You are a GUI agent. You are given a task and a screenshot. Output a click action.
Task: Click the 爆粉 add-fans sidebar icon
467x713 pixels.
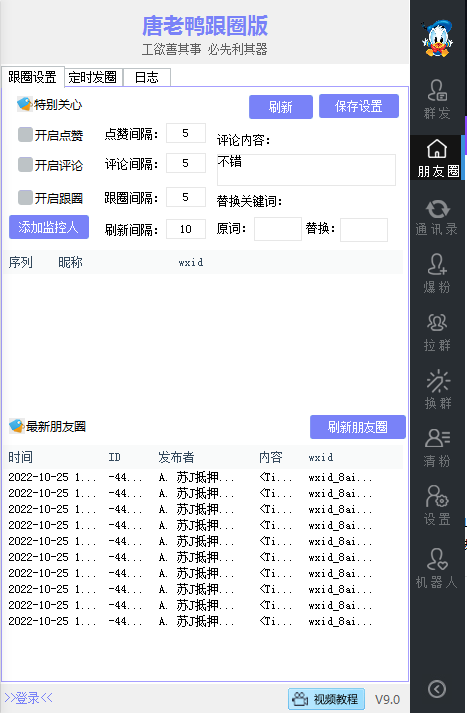[x=437, y=273]
